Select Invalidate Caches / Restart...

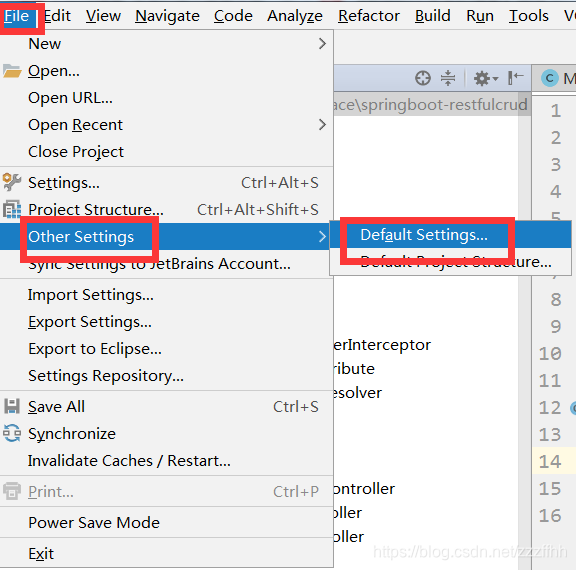166,461
